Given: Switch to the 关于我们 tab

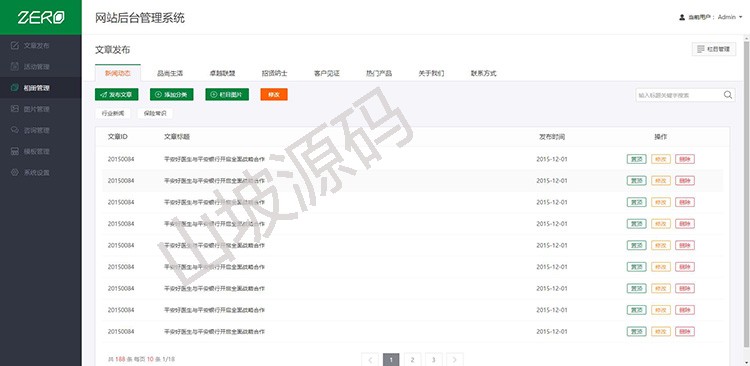Looking at the screenshot, I should (x=431, y=74).
